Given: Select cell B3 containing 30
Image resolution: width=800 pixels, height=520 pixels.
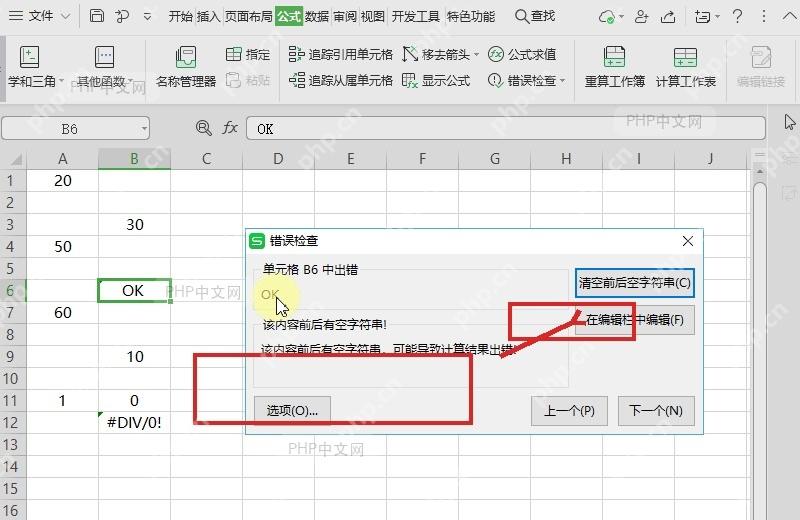Looking at the screenshot, I should click(x=134, y=225).
